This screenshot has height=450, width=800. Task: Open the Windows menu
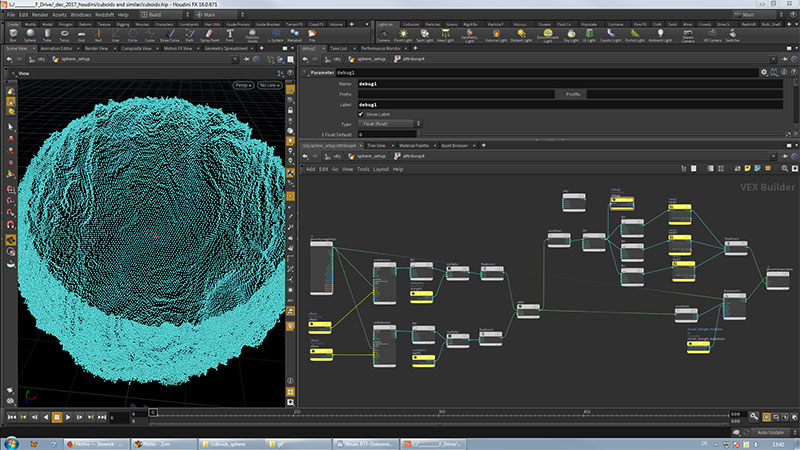tap(81, 15)
